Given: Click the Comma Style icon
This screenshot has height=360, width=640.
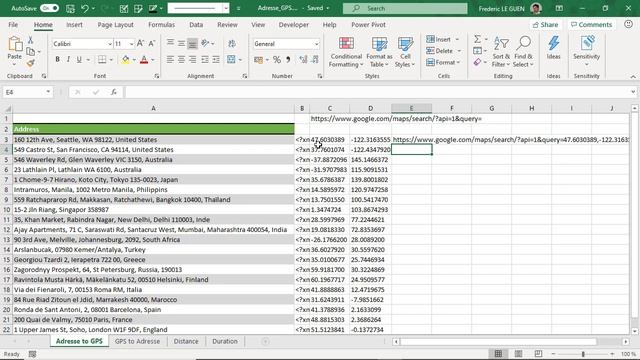Looking at the screenshot, I should tap(288, 60).
